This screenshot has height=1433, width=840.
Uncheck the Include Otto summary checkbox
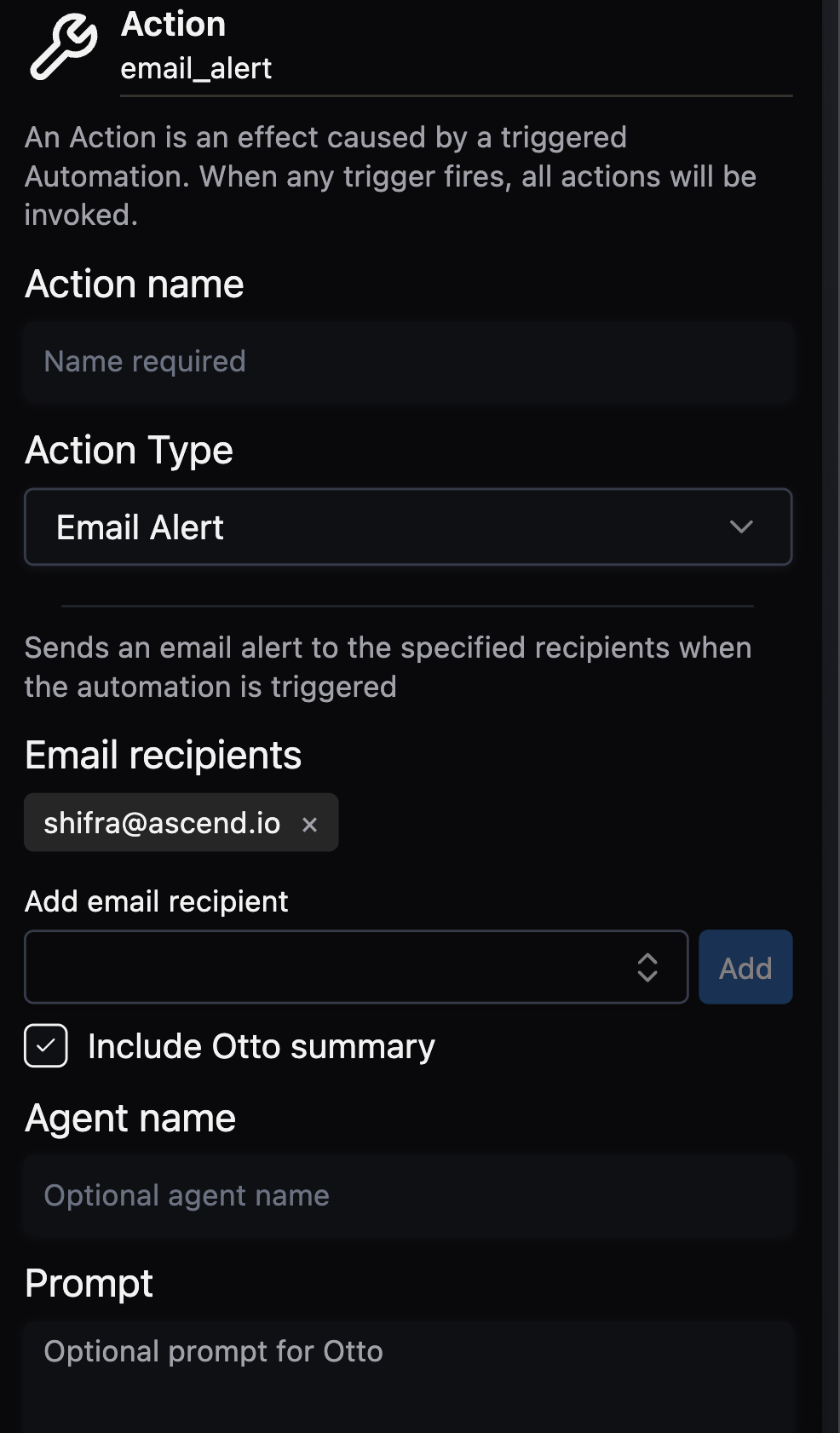click(x=46, y=1045)
